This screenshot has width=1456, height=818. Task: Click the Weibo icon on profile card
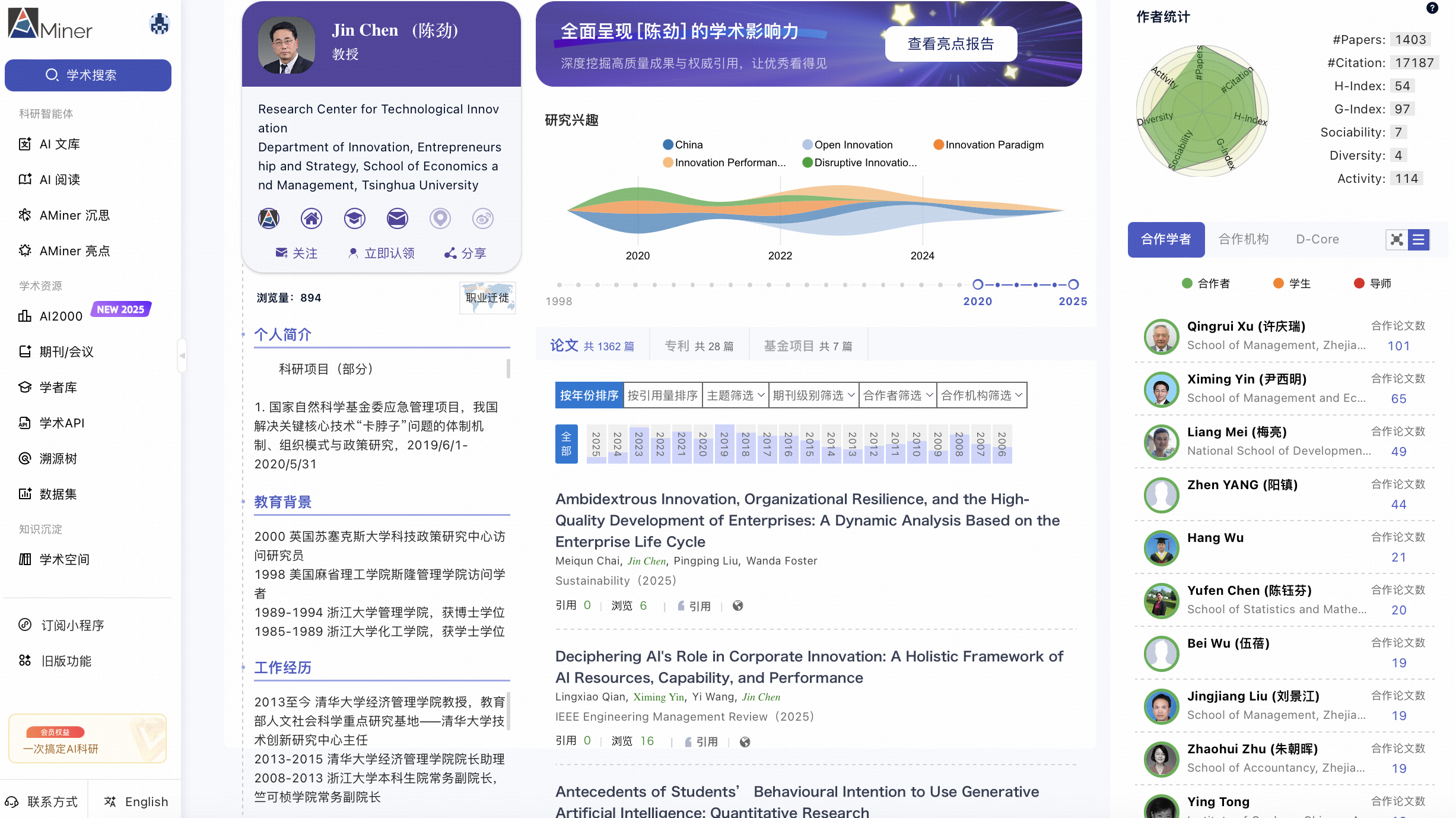pyautogui.click(x=482, y=218)
